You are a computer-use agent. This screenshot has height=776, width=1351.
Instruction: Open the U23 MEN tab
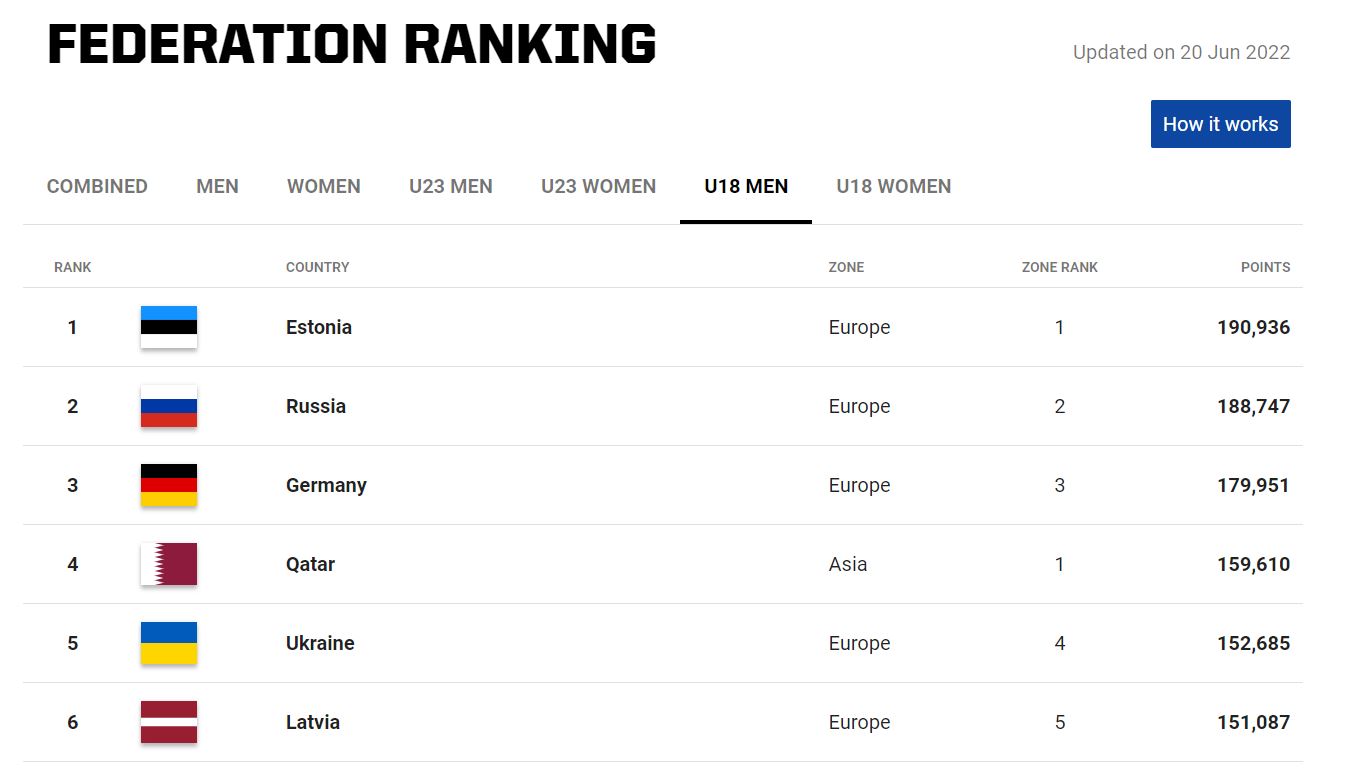point(451,186)
